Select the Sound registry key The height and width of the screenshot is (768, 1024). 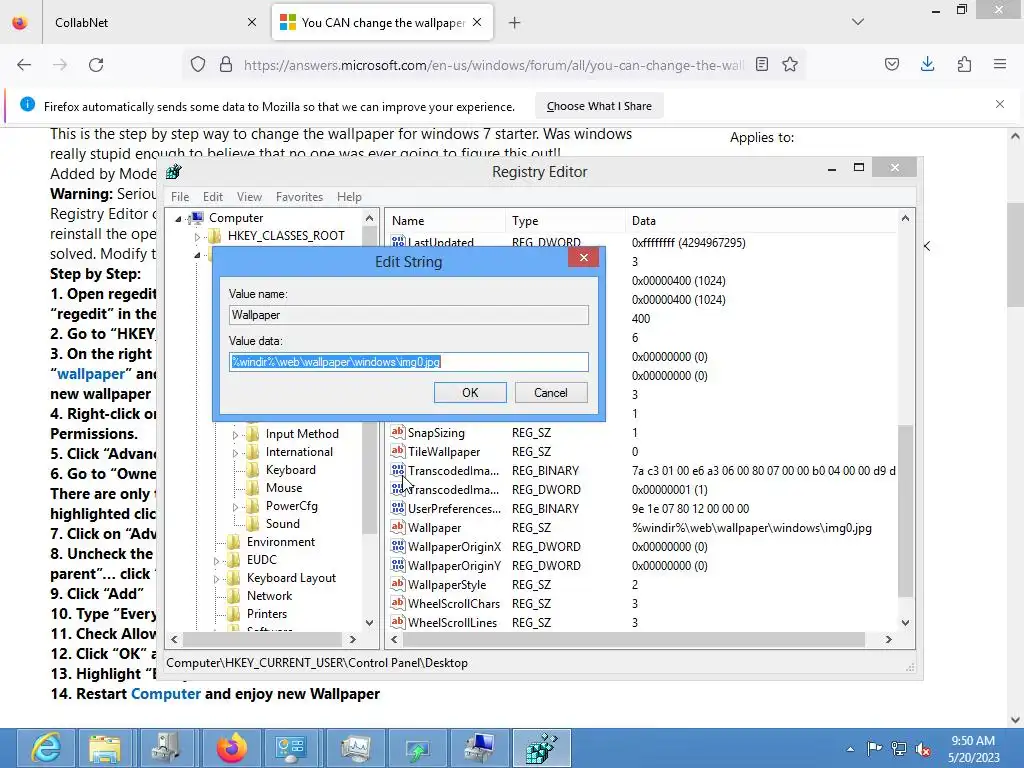(282, 524)
